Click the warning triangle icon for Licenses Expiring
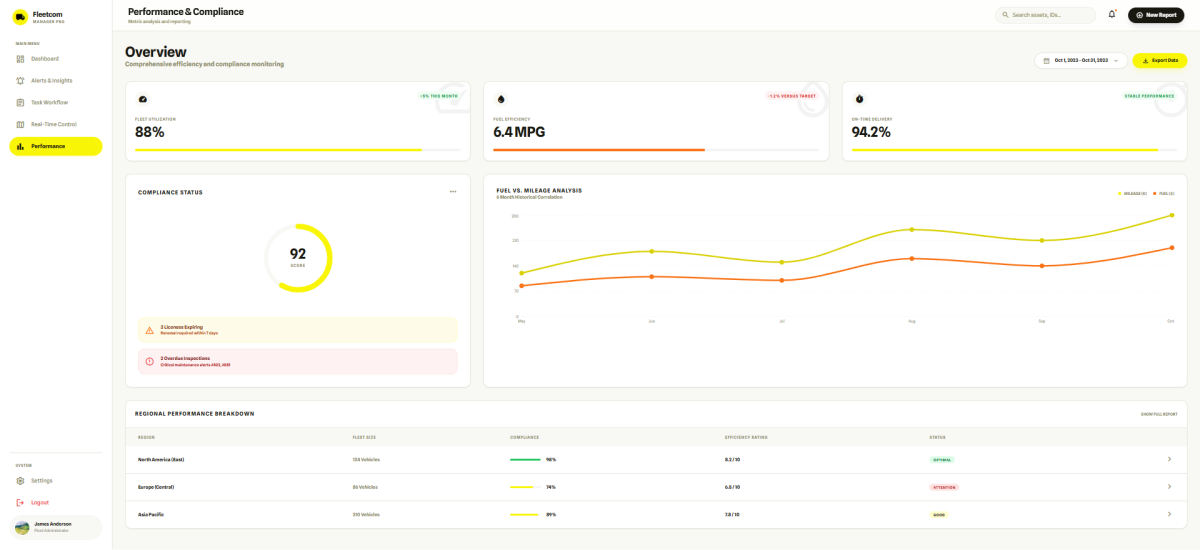 coord(149,330)
